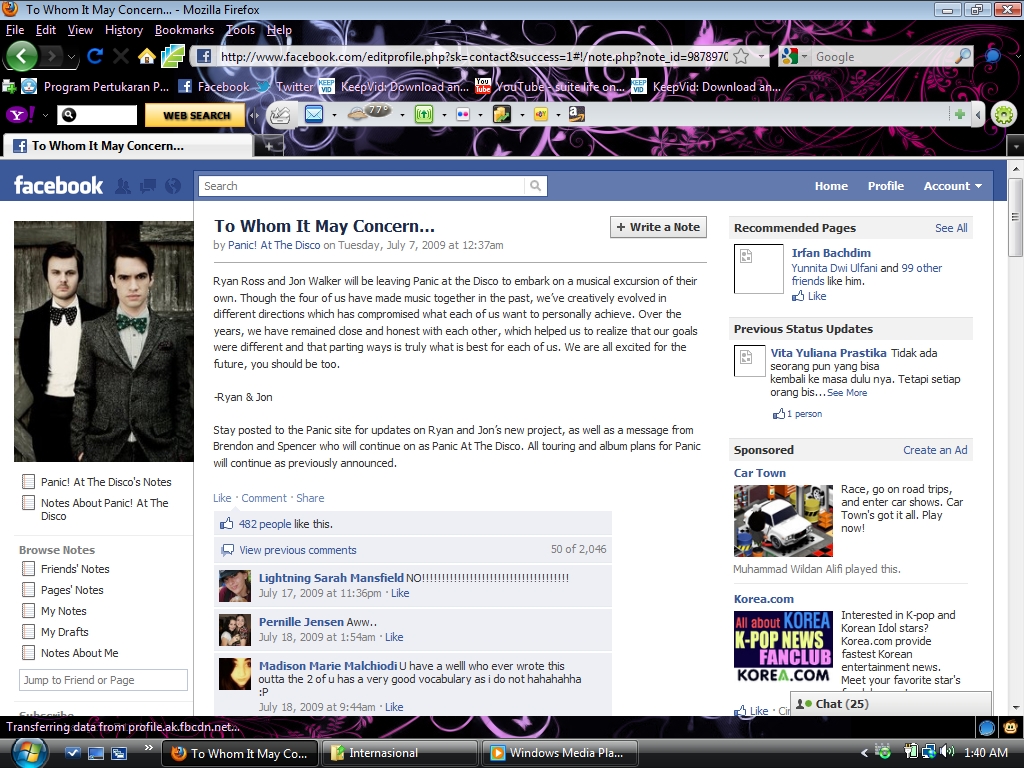
Task: Click the thumbs-up icon beside 482 people
Action: (x=227, y=524)
